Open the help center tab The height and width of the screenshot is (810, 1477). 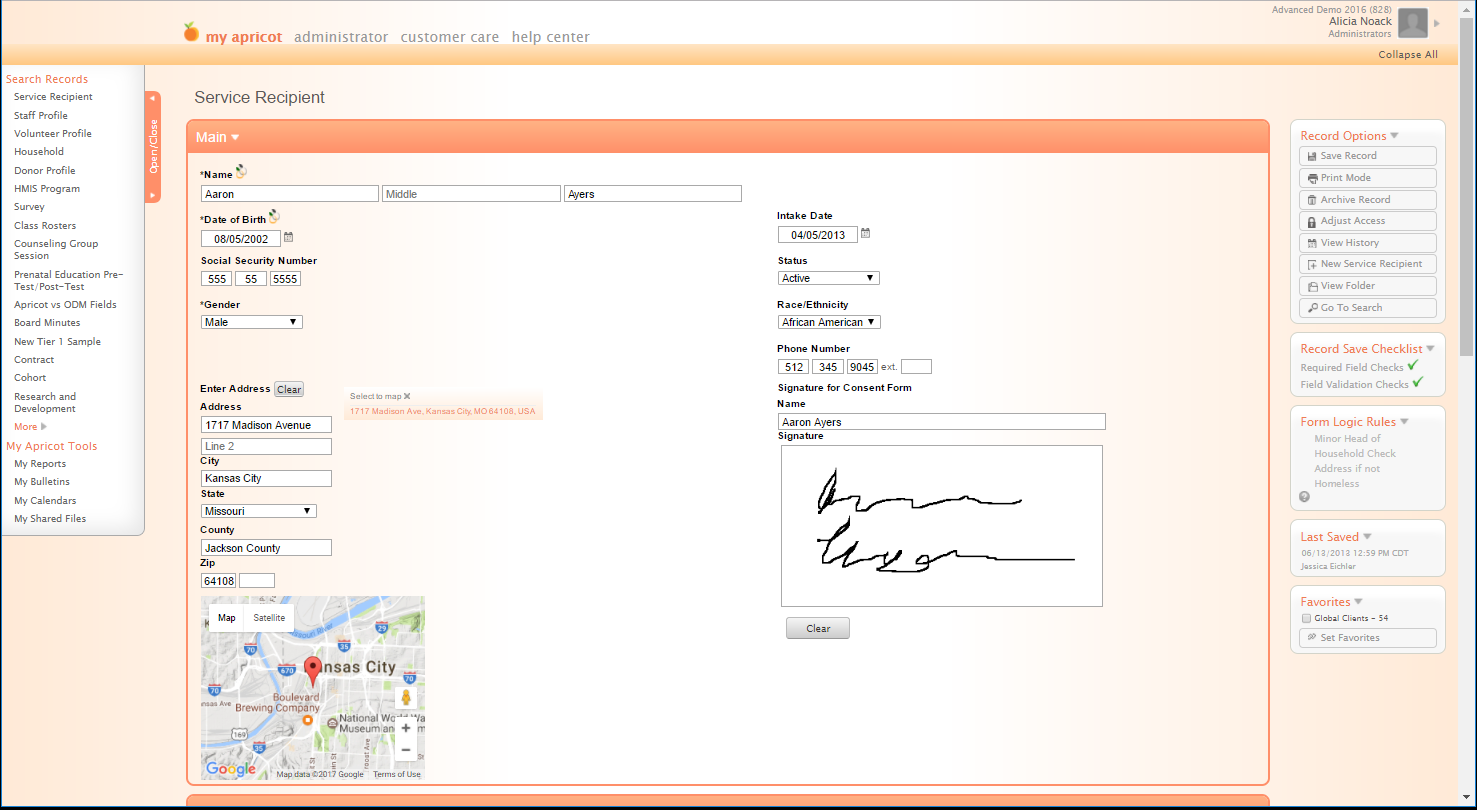point(550,37)
